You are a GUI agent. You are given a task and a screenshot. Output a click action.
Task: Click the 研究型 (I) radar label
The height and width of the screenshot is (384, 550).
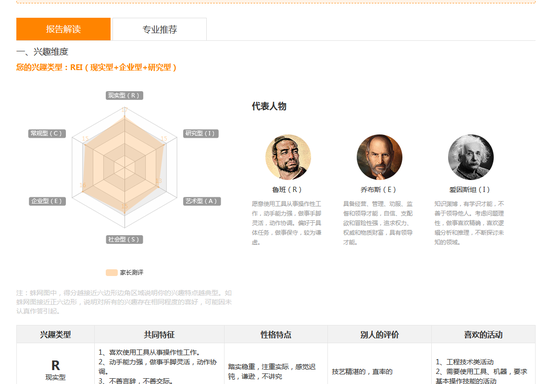click(x=201, y=134)
